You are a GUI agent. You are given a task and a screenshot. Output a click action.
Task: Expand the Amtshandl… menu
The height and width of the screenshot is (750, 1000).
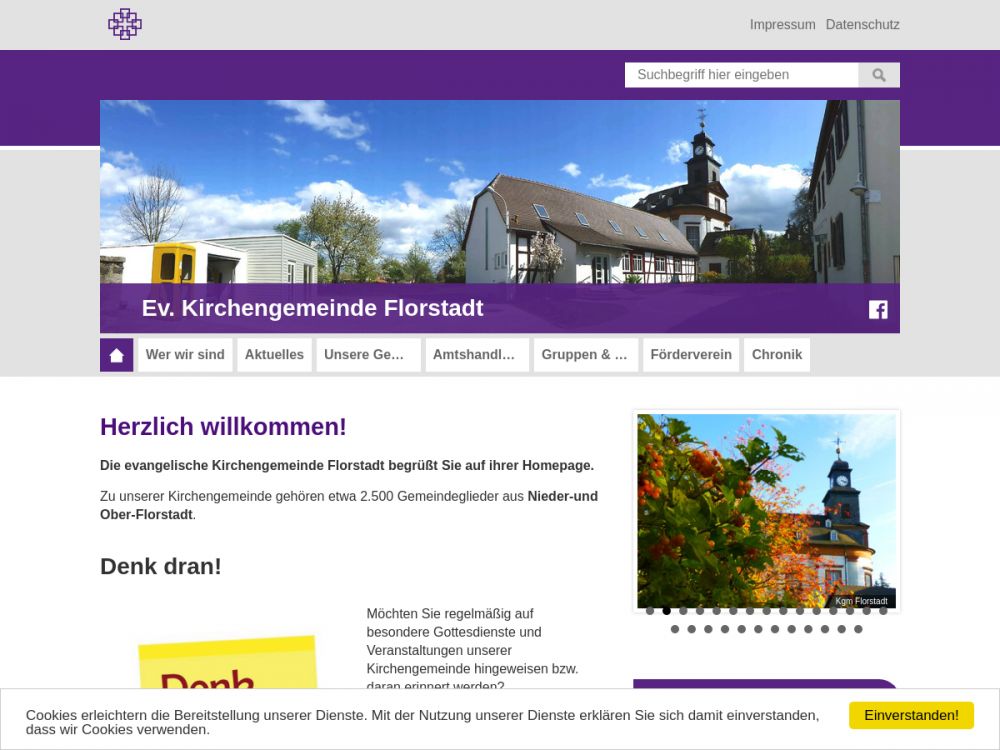point(477,355)
